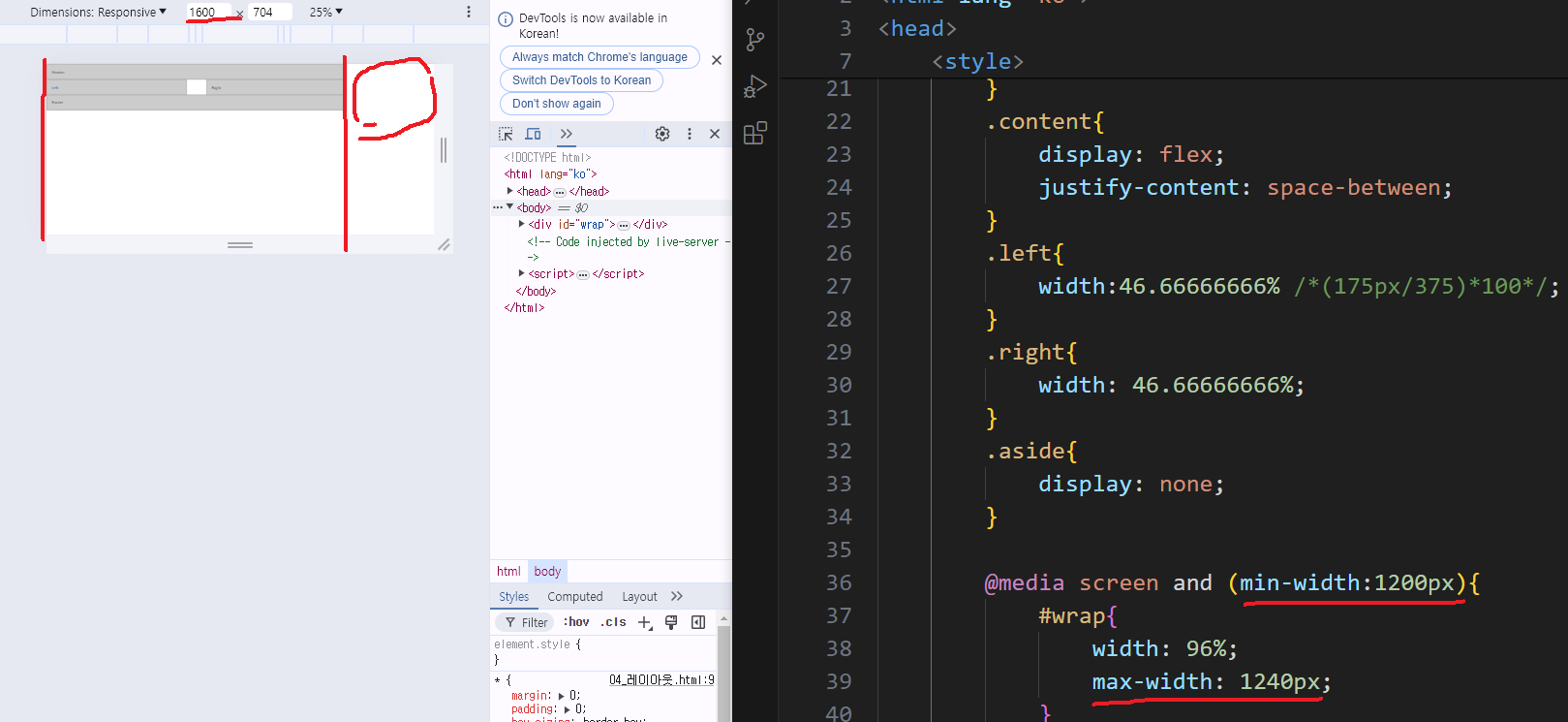Click the .content{ selector line

click(1044, 121)
